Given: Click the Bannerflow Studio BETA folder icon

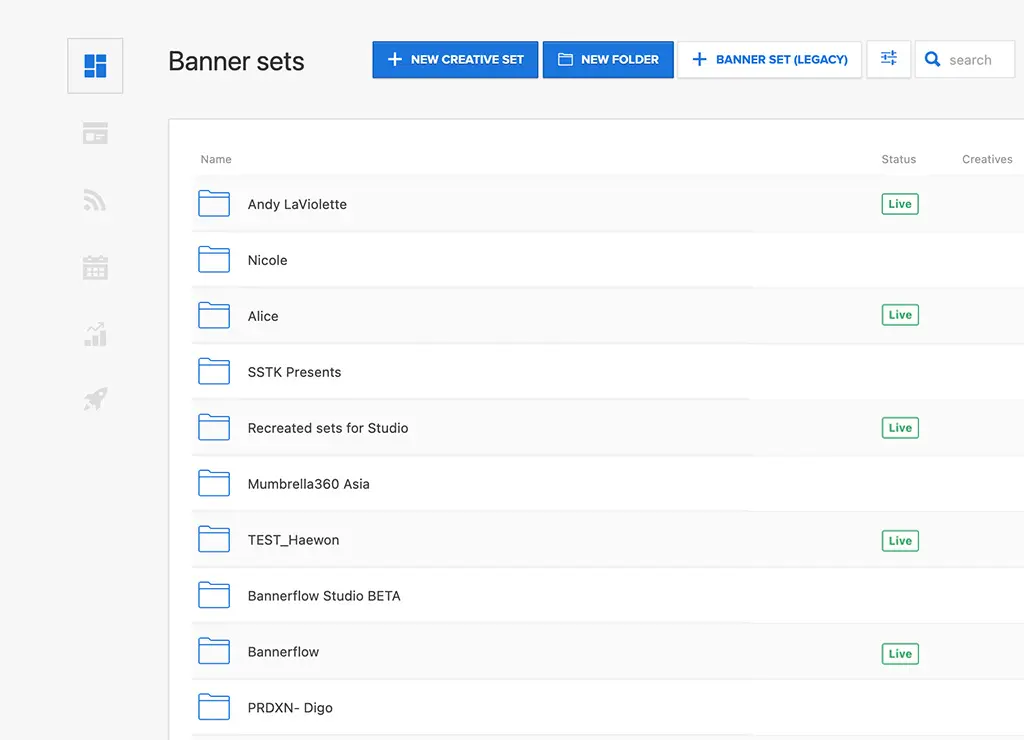Looking at the screenshot, I should click(x=214, y=596).
